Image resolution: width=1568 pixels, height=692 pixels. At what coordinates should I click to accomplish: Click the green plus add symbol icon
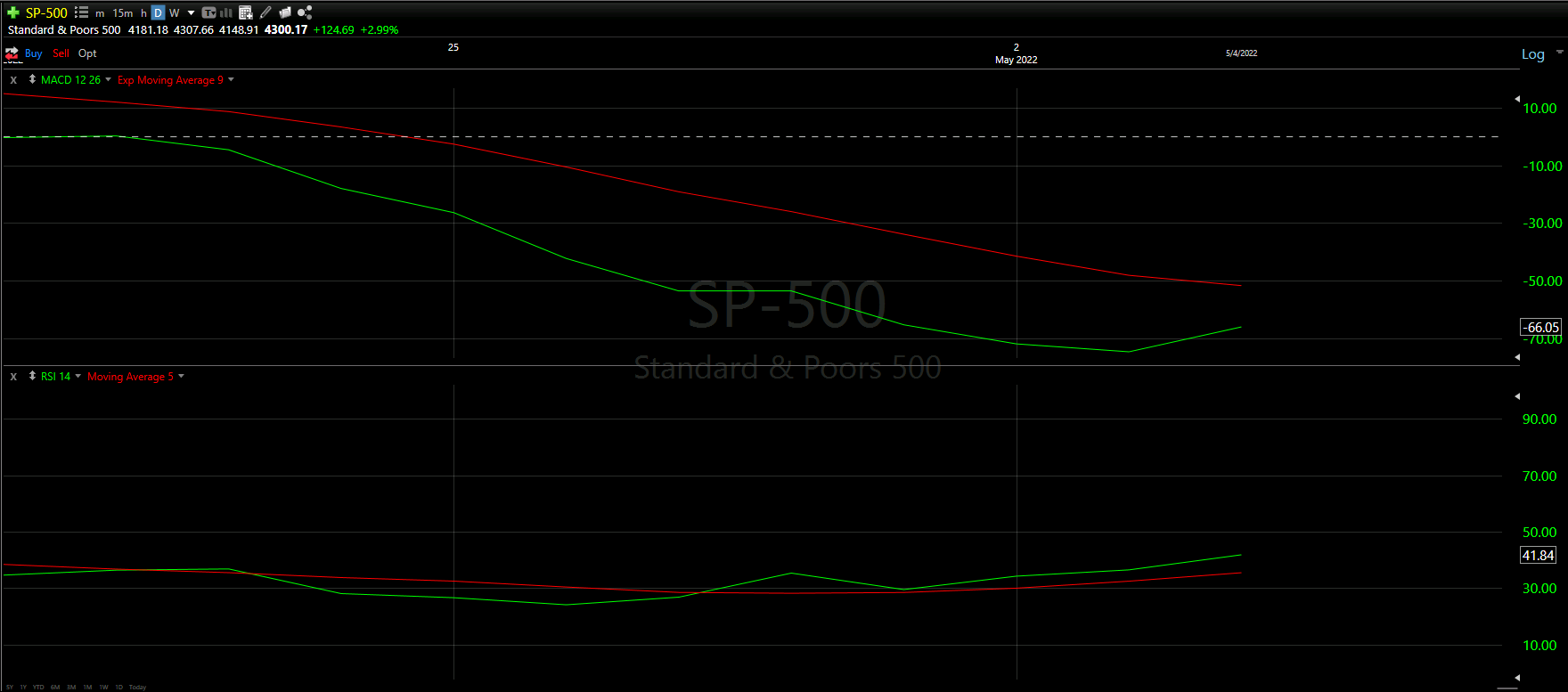13,12
